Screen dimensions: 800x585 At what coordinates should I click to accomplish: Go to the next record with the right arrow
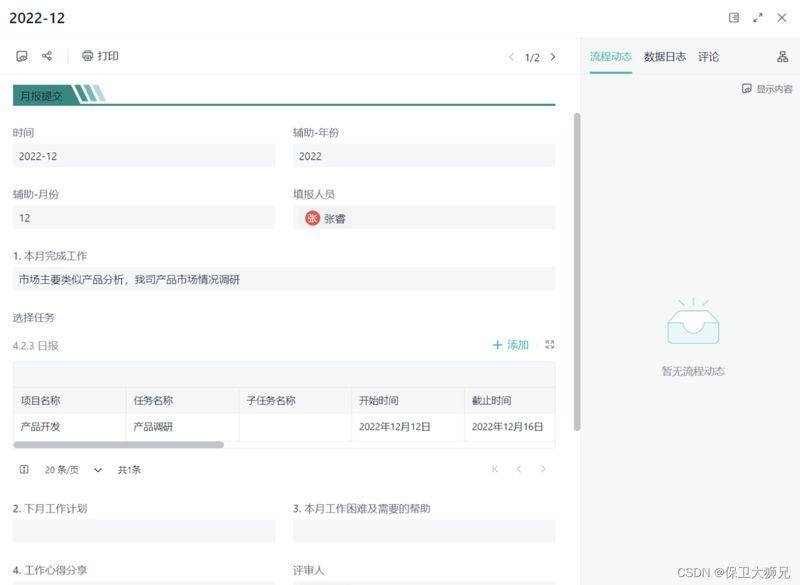[553, 57]
